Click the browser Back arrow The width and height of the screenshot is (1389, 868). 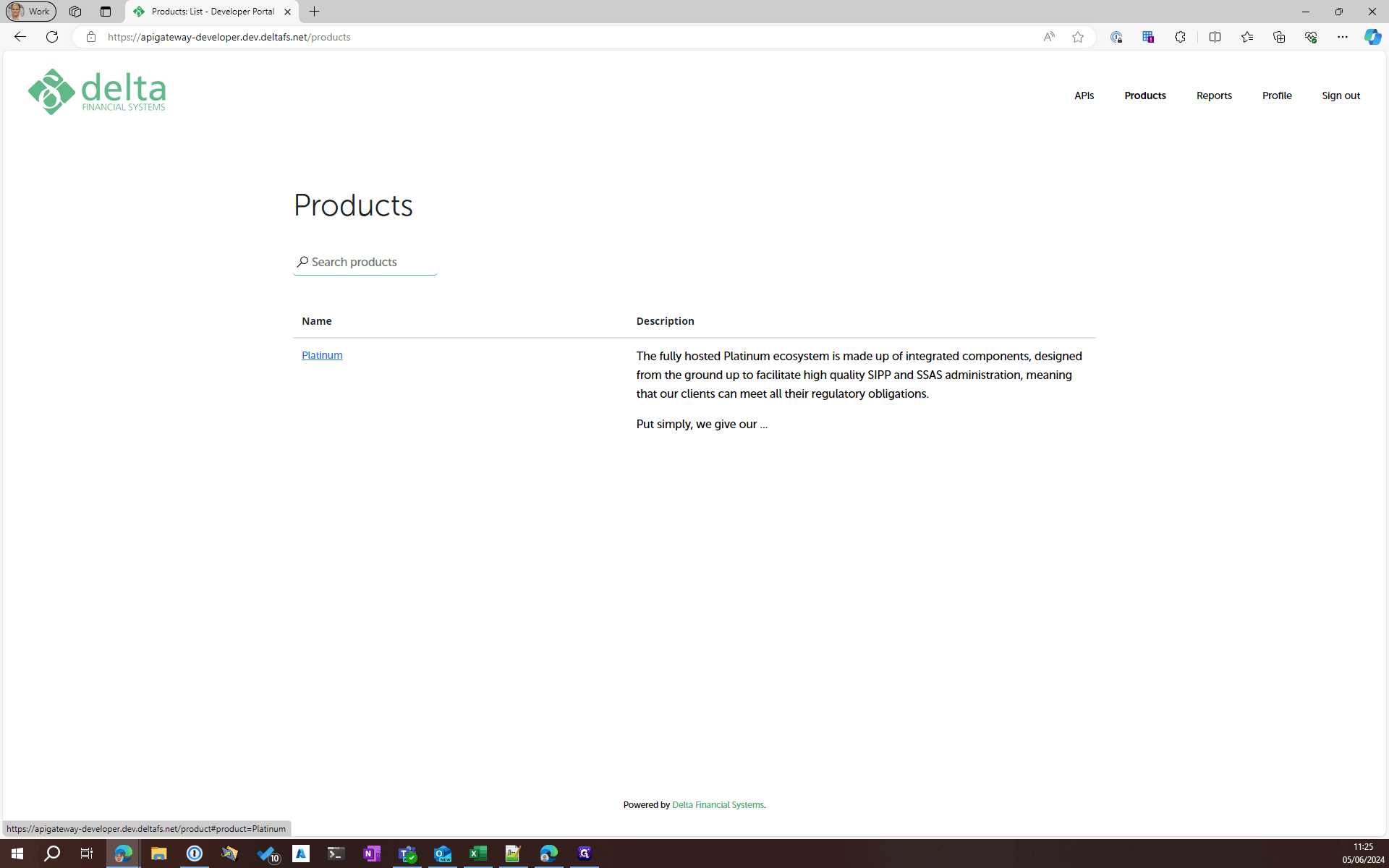20,37
